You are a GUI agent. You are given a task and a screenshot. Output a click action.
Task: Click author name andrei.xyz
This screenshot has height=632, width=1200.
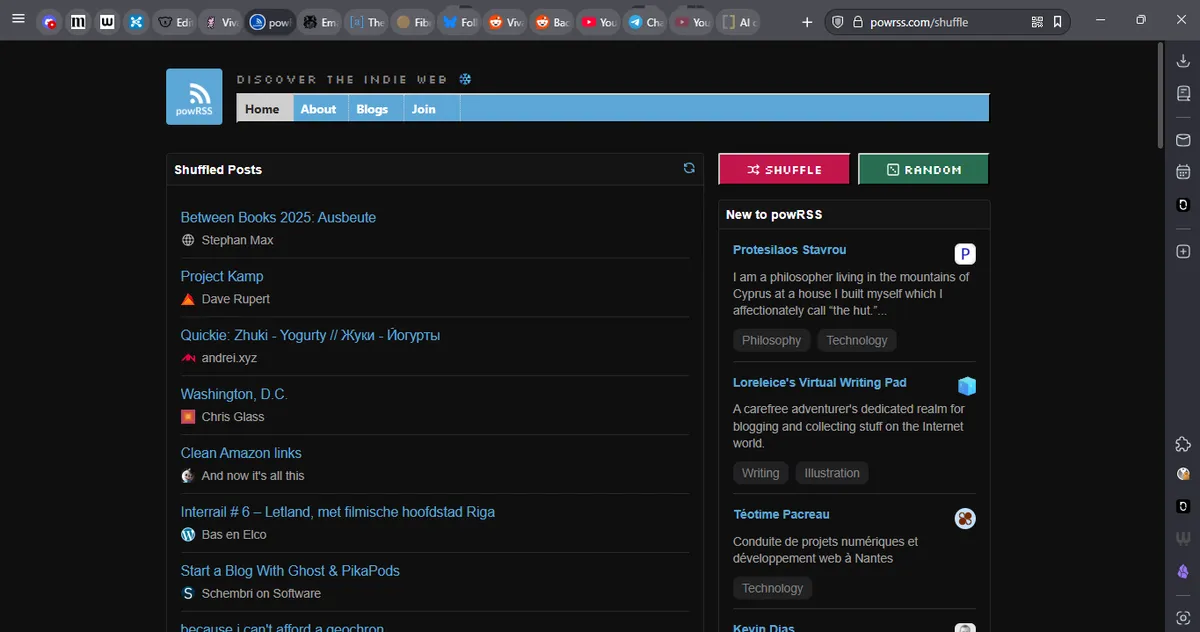[x=229, y=358]
